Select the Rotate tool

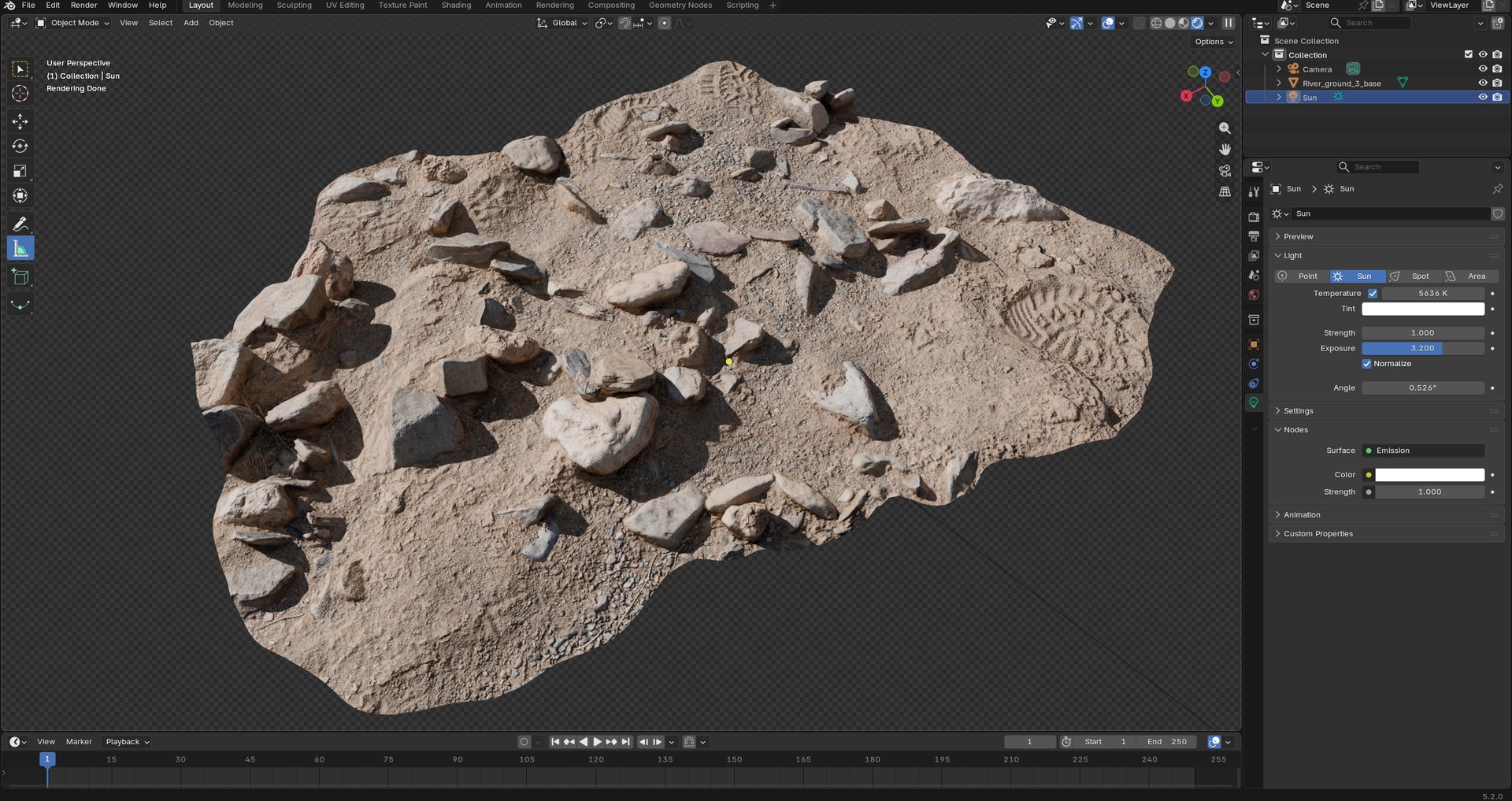[x=20, y=146]
